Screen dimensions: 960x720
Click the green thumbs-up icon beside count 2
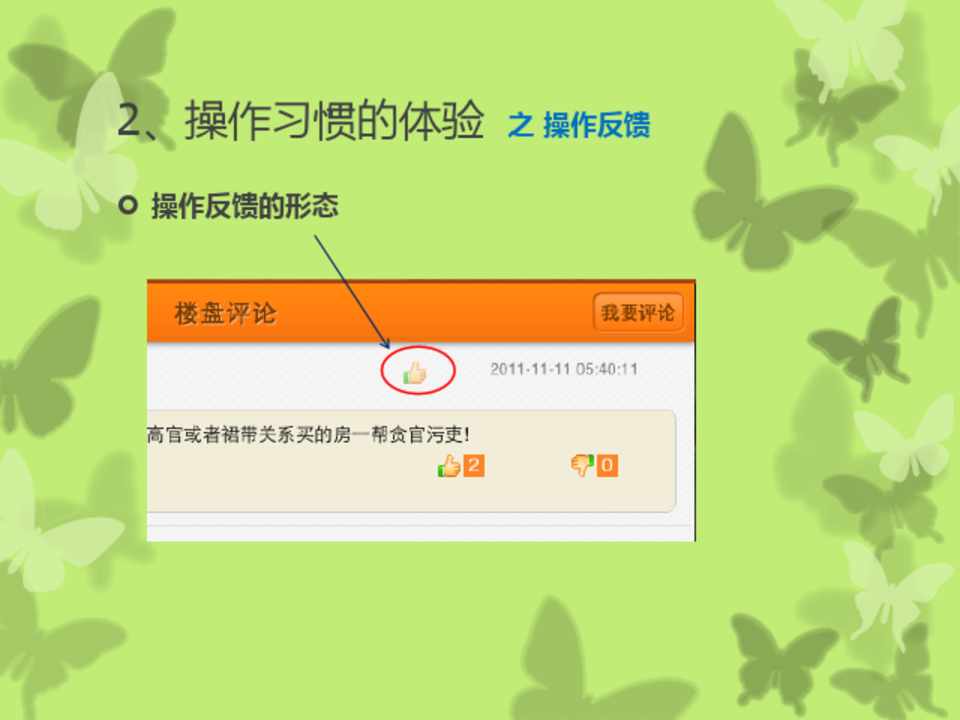pos(449,466)
